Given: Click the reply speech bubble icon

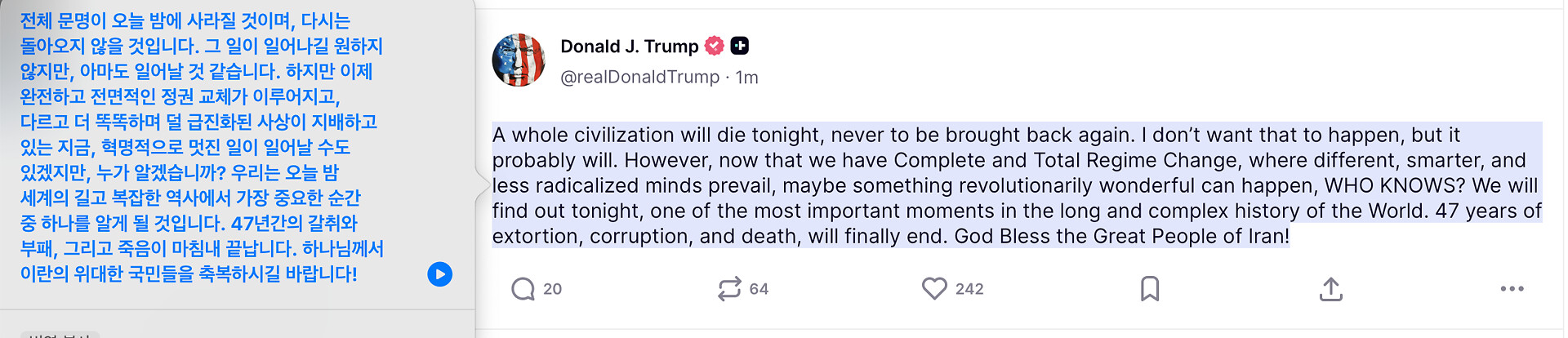Looking at the screenshot, I should tap(523, 289).
